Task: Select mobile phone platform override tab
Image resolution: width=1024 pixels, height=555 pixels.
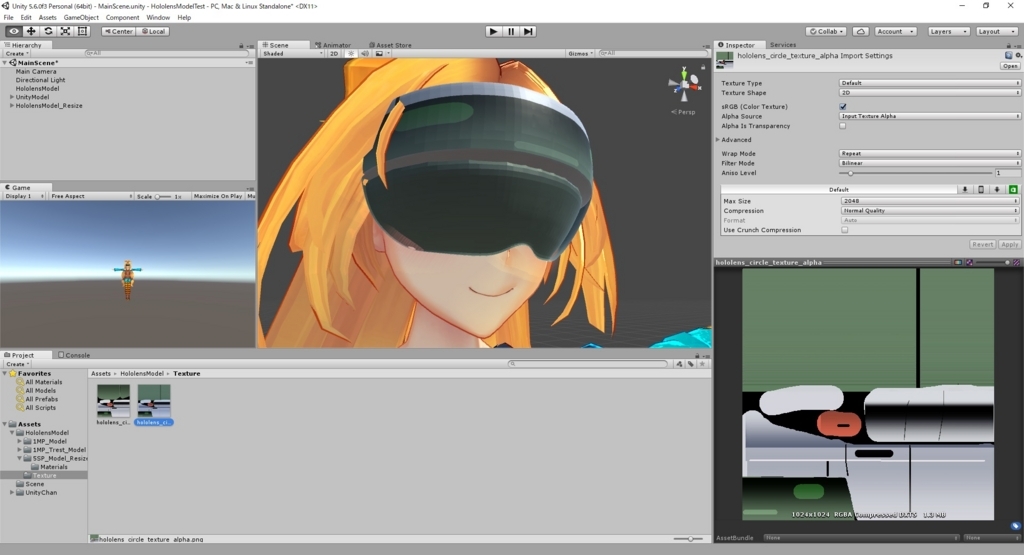Action: (x=981, y=189)
